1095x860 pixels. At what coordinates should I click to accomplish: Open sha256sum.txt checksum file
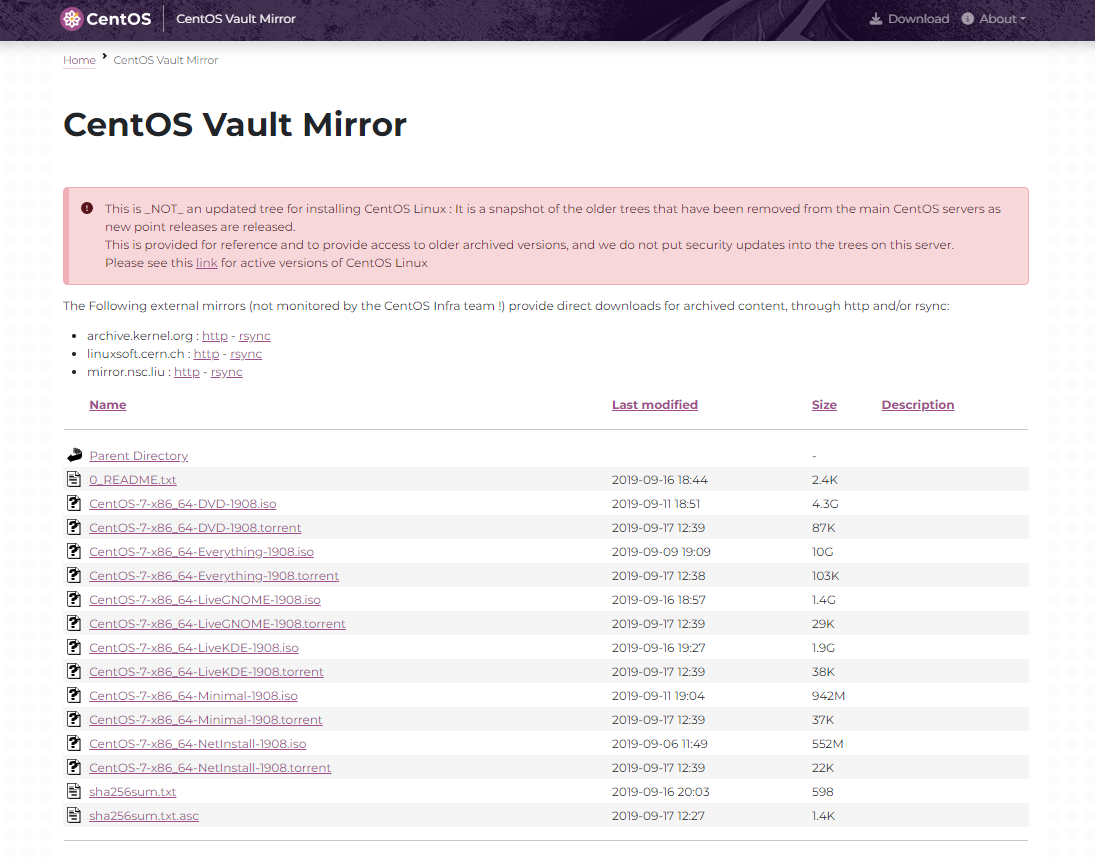(x=133, y=792)
